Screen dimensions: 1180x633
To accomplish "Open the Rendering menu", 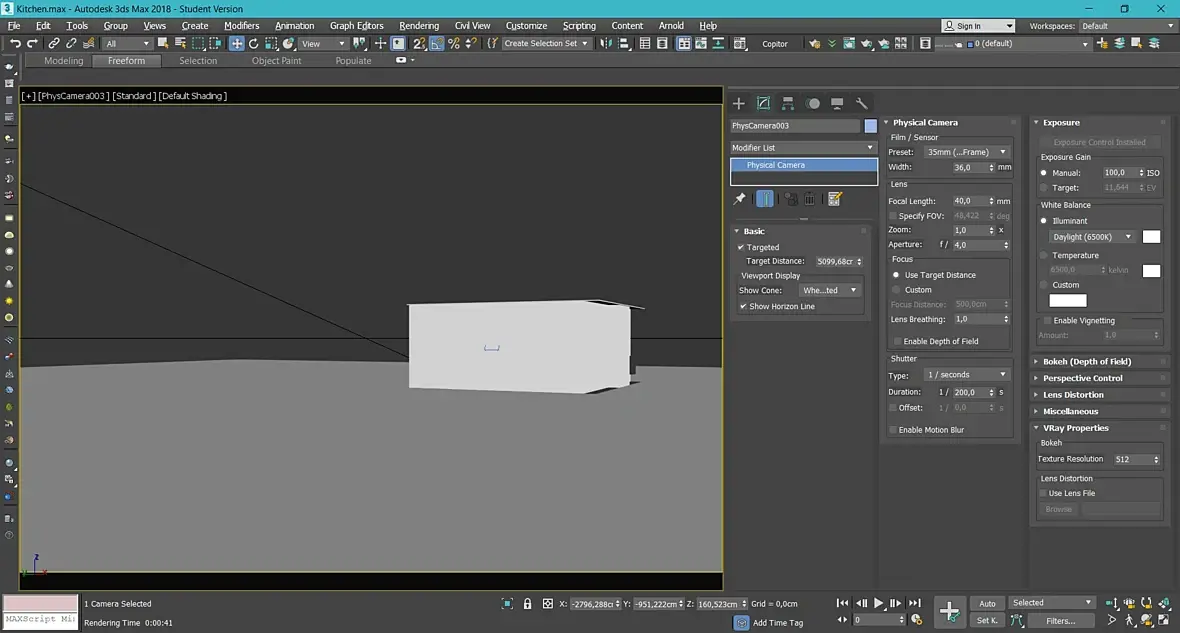I will [418, 26].
